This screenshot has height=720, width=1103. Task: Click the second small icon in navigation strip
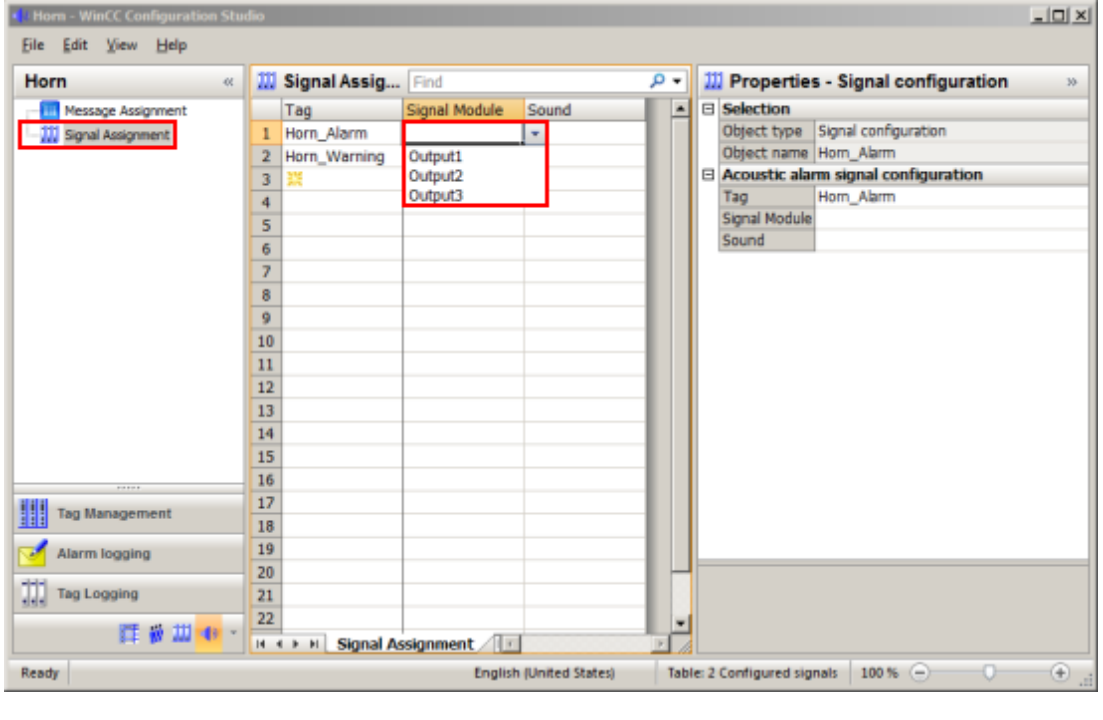(155, 634)
